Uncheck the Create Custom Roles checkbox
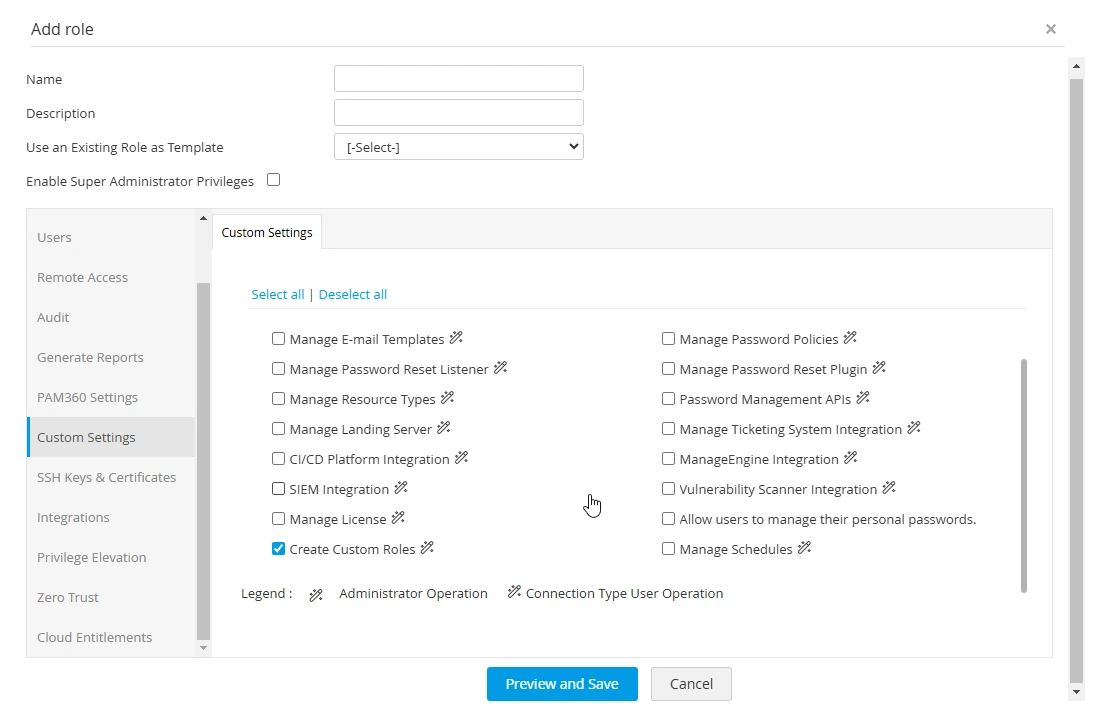 point(279,549)
